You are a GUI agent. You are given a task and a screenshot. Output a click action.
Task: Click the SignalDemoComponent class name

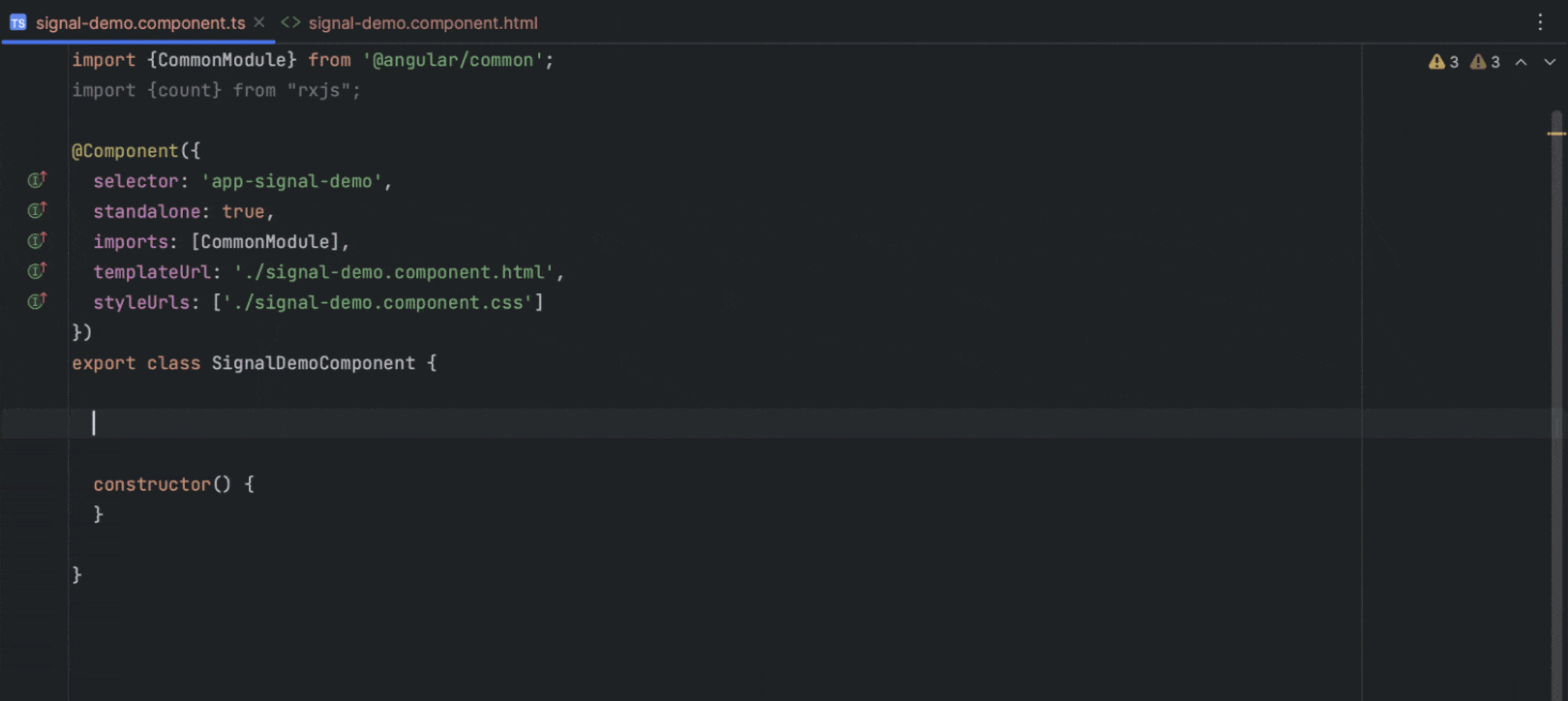313,363
